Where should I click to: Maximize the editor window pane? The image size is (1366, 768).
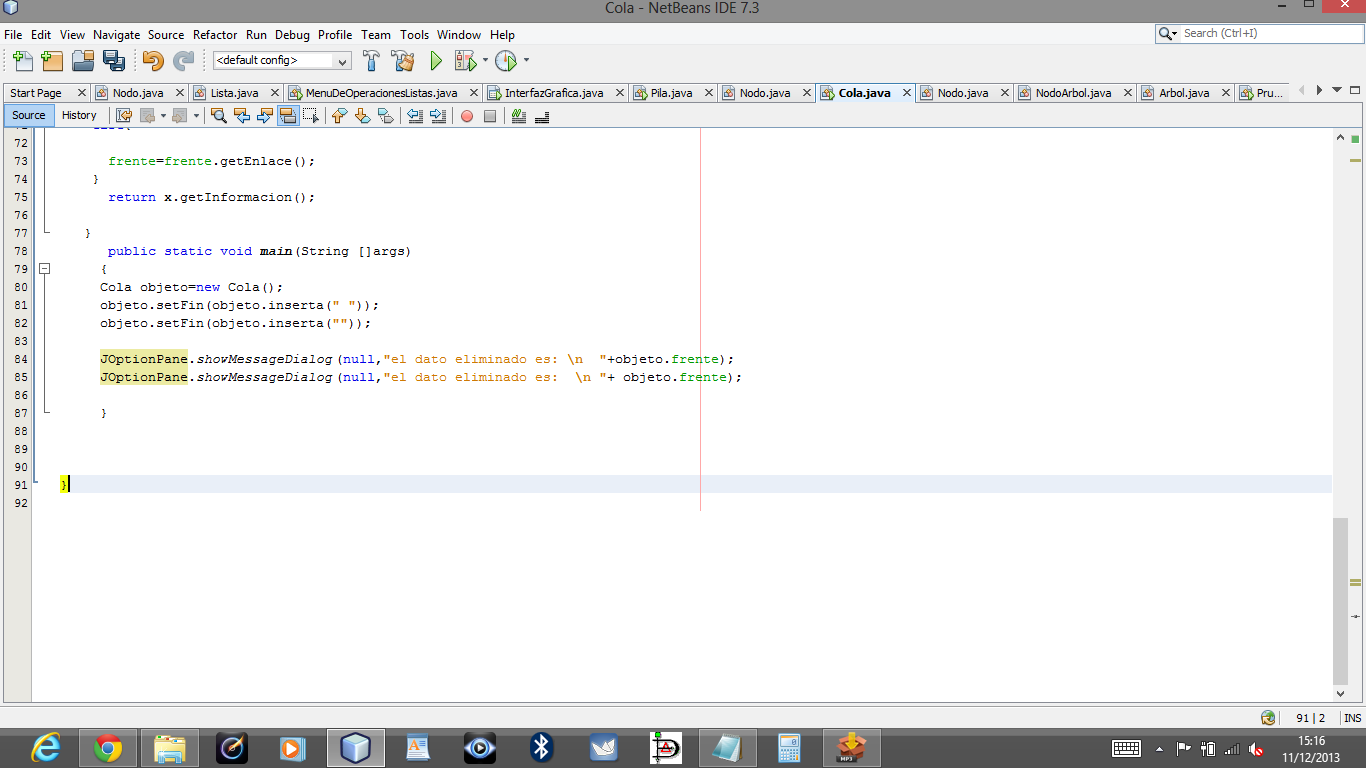coord(1355,90)
